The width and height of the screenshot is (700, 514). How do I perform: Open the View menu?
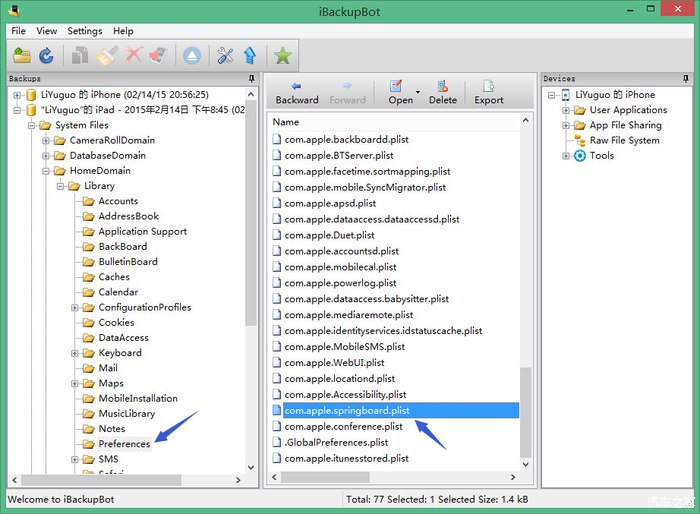47,31
